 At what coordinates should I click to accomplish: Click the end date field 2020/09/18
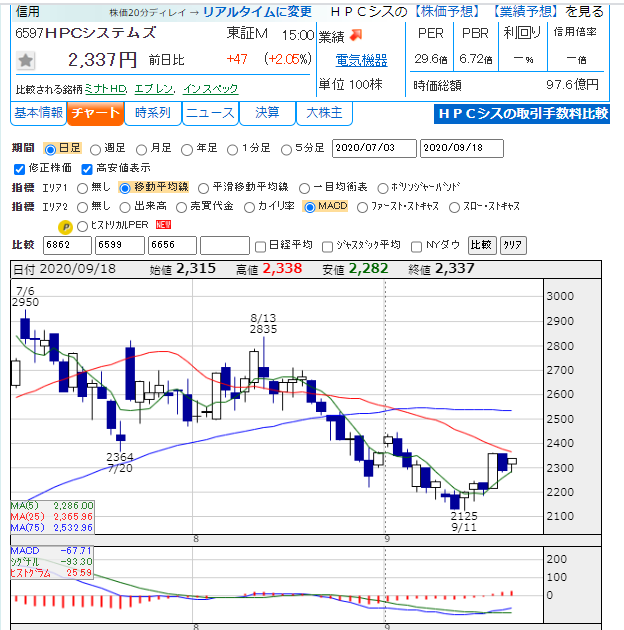coord(461,149)
